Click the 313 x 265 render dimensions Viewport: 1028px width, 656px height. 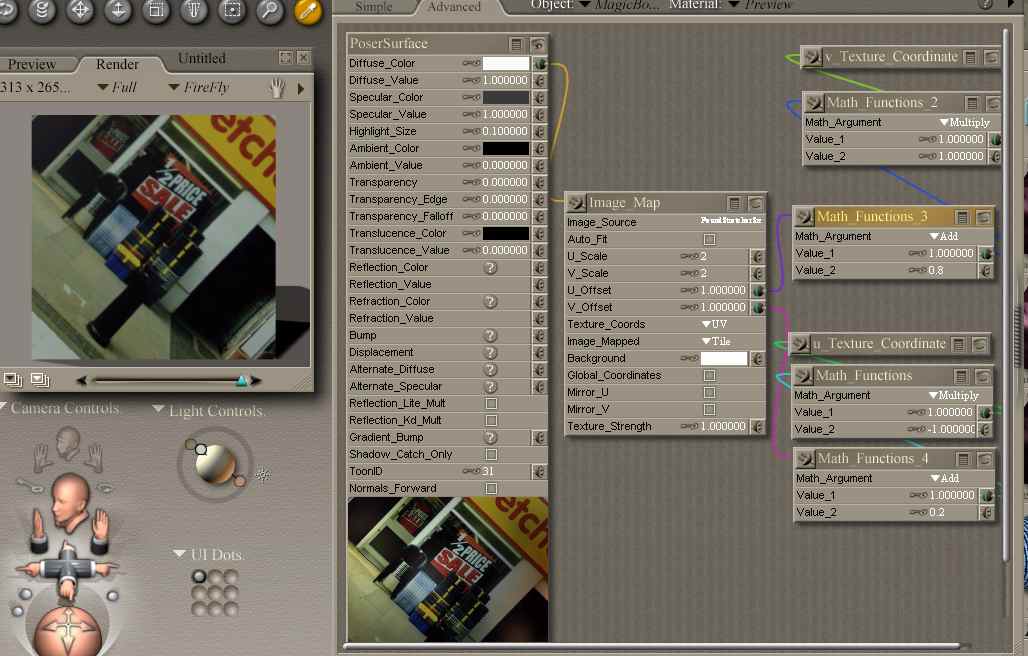[x=35, y=87]
